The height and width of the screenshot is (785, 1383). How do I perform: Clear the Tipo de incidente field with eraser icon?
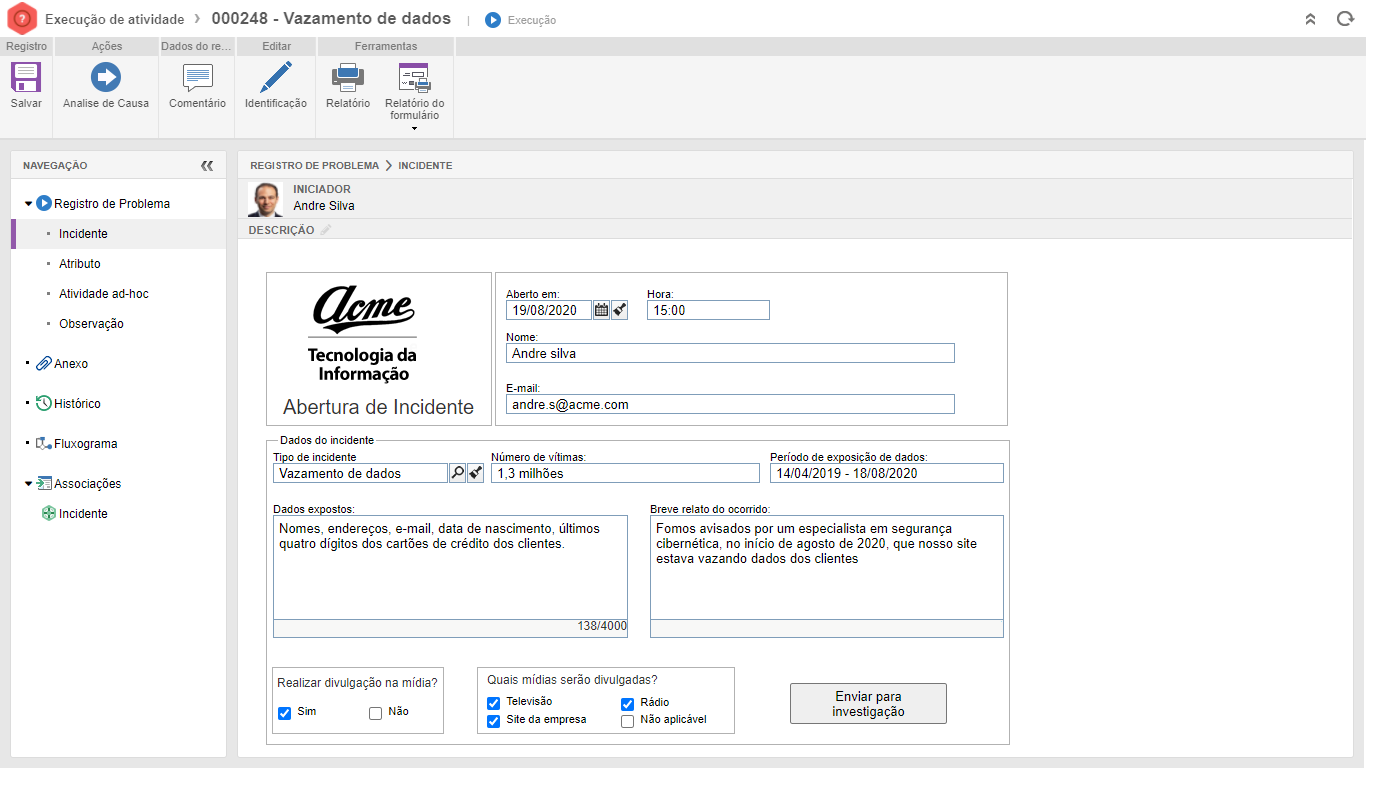pos(475,473)
